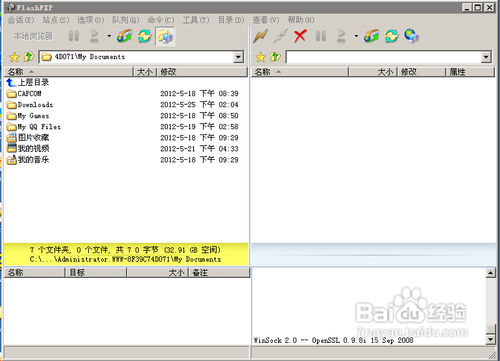Click the red X abort icon

[300, 36]
